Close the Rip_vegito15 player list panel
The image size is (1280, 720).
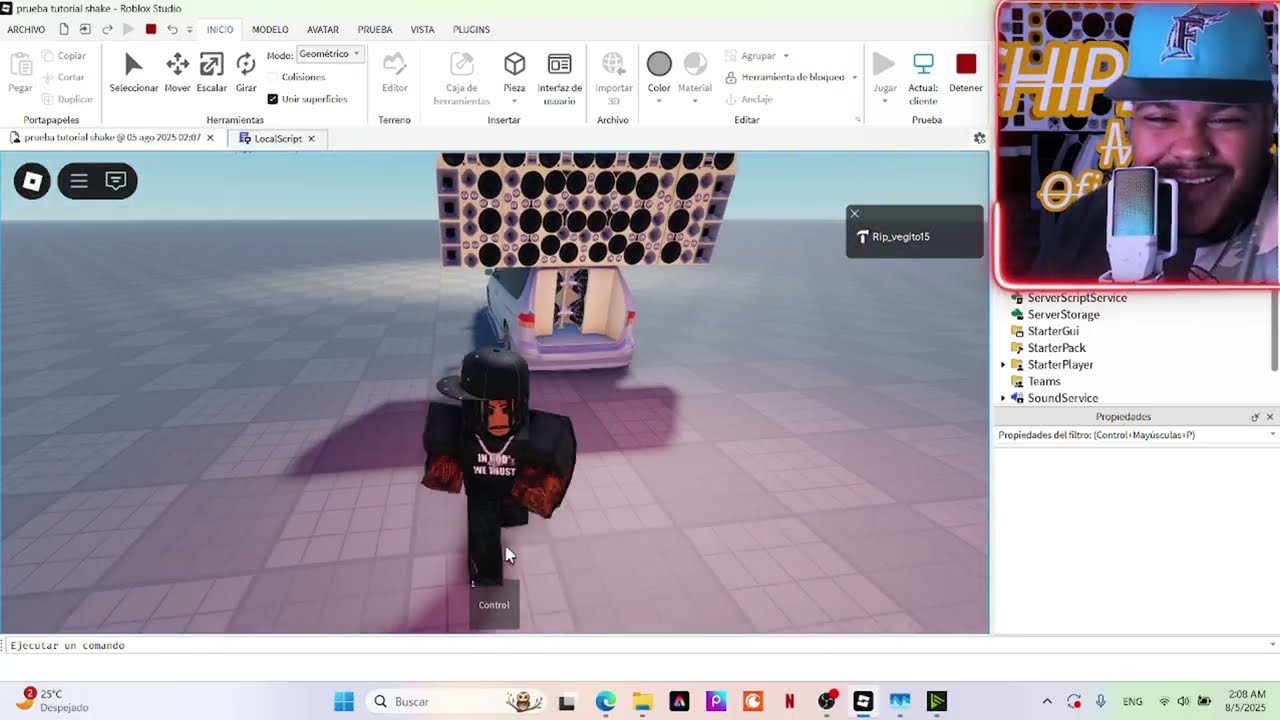[x=854, y=213]
